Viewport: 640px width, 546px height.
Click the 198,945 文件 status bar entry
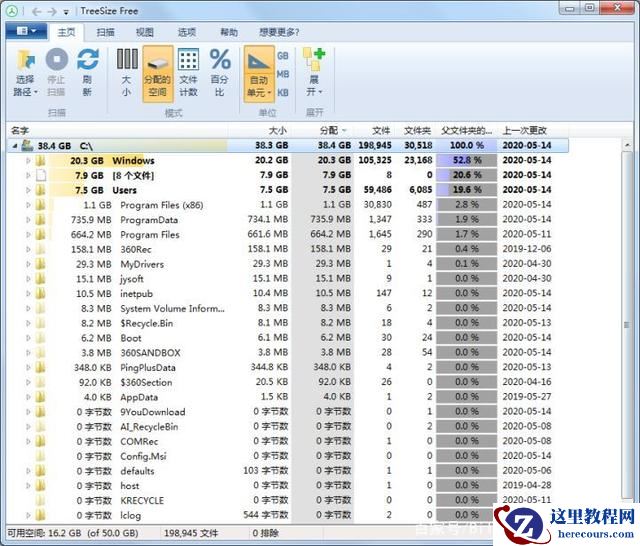[x=191, y=533]
